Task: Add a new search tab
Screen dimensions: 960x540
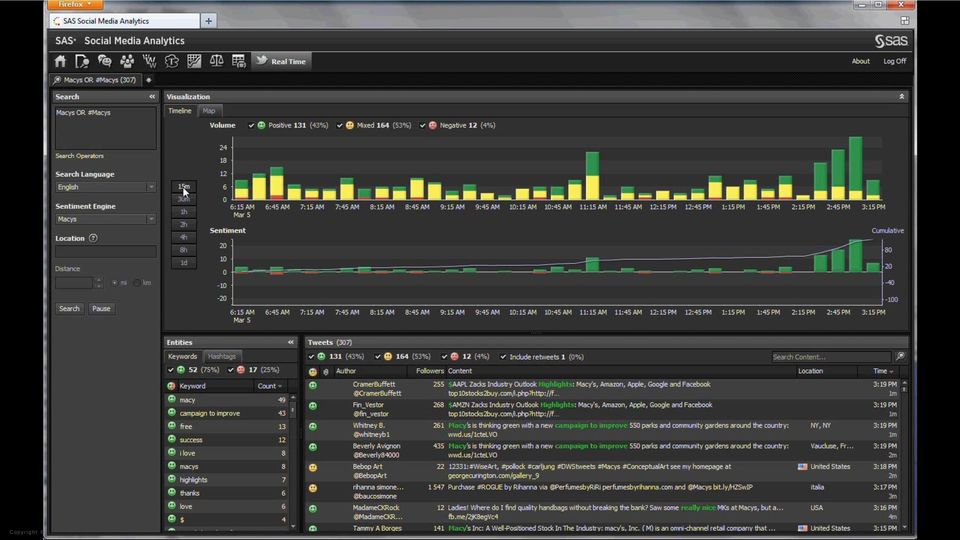Action: pyautogui.click(x=148, y=80)
